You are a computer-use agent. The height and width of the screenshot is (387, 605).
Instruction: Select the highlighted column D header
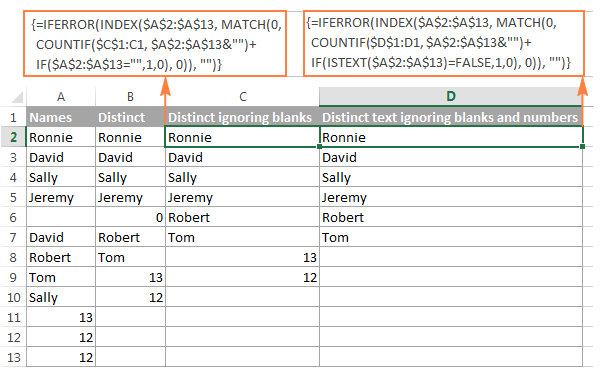click(451, 96)
